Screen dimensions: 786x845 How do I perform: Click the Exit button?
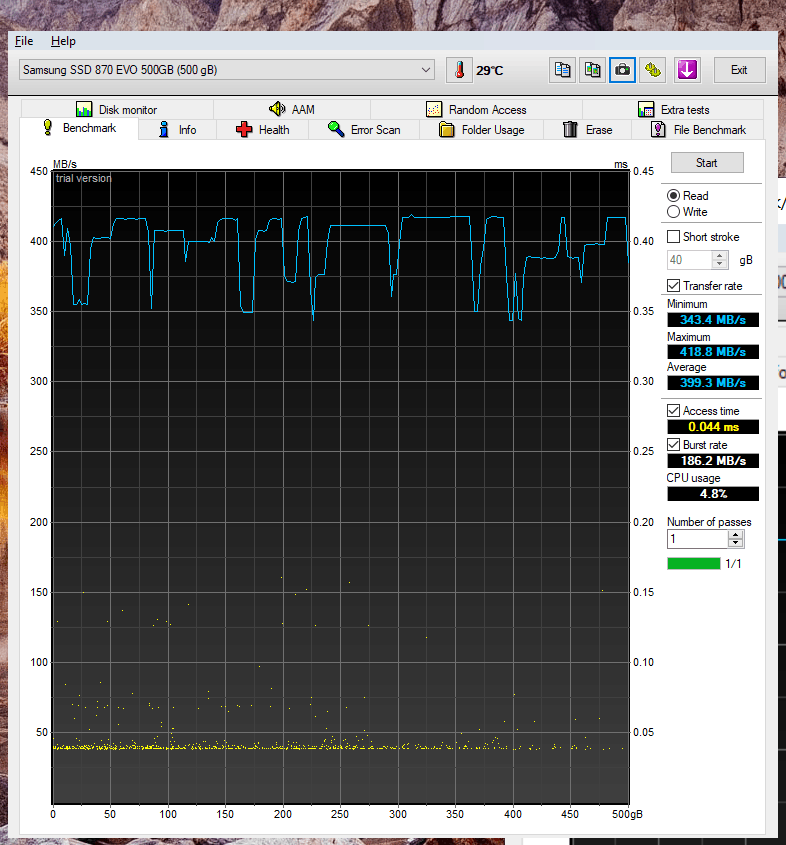coord(739,70)
